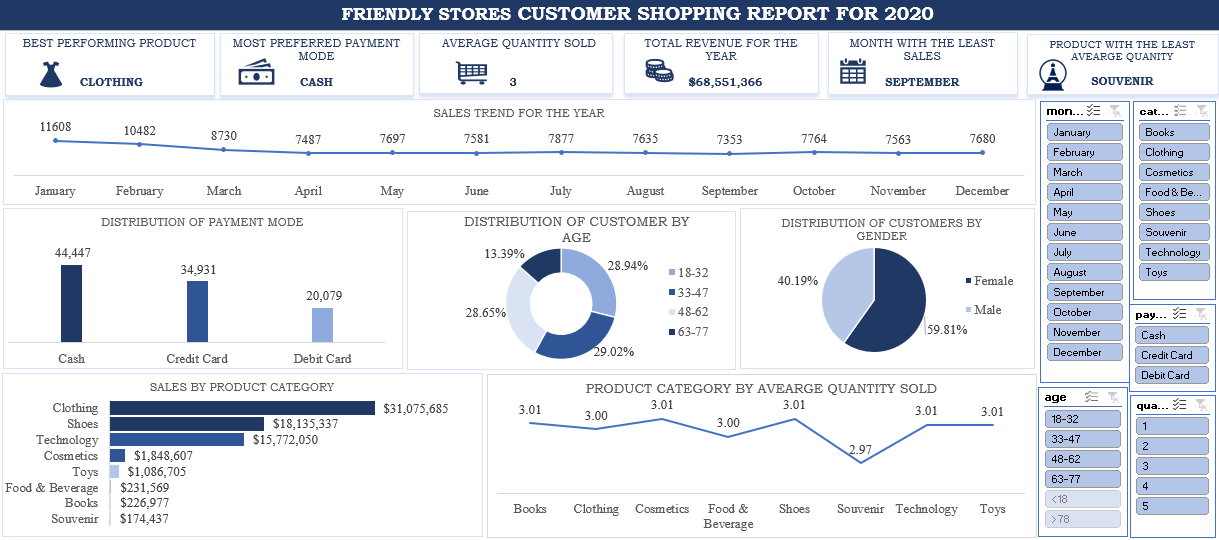The image size is (1219, 540).
Task: Filter category slicer by Cosmetics
Action: (x=1173, y=172)
